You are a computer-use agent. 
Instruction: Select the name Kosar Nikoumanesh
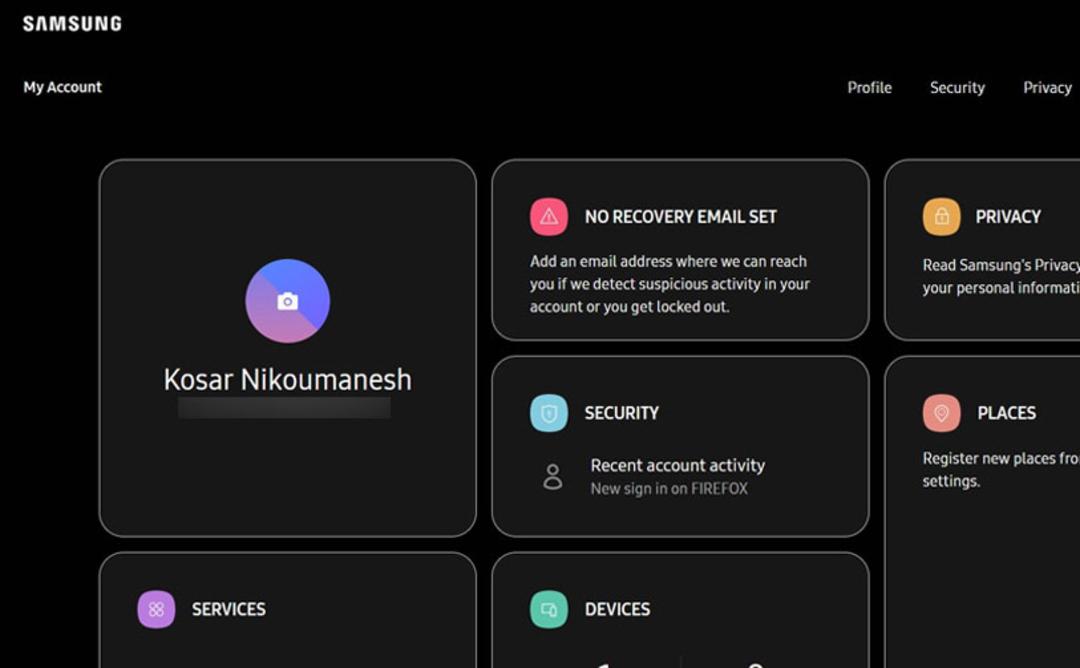[288, 379]
